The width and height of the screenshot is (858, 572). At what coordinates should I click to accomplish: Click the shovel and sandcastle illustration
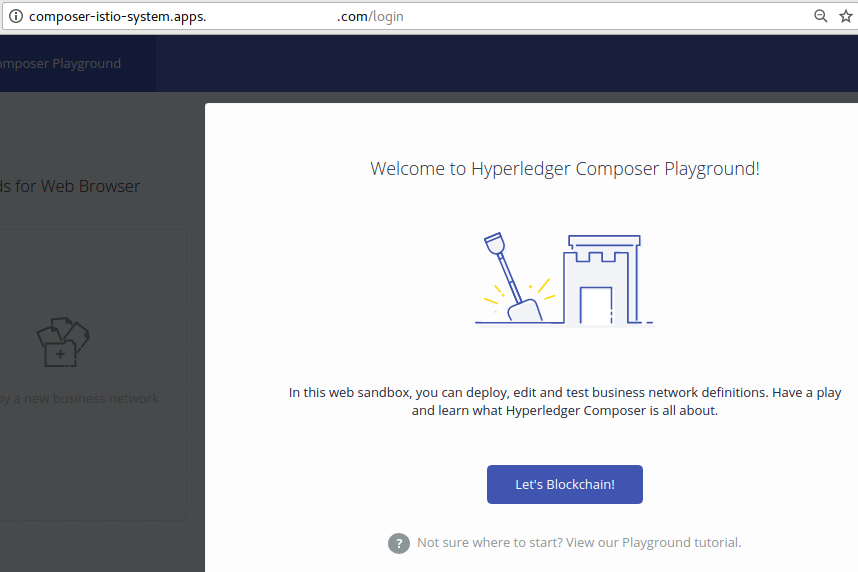click(x=564, y=279)
